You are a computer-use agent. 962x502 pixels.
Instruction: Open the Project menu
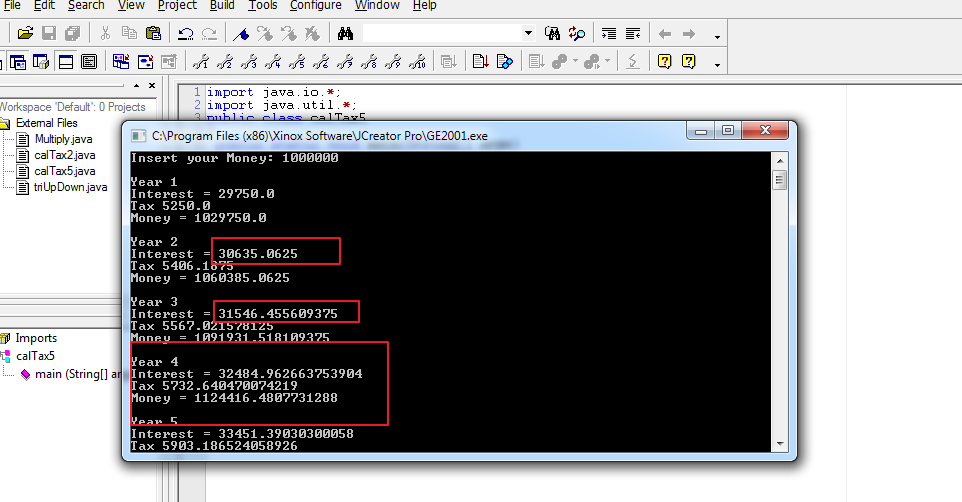click(x=177, y=6)
